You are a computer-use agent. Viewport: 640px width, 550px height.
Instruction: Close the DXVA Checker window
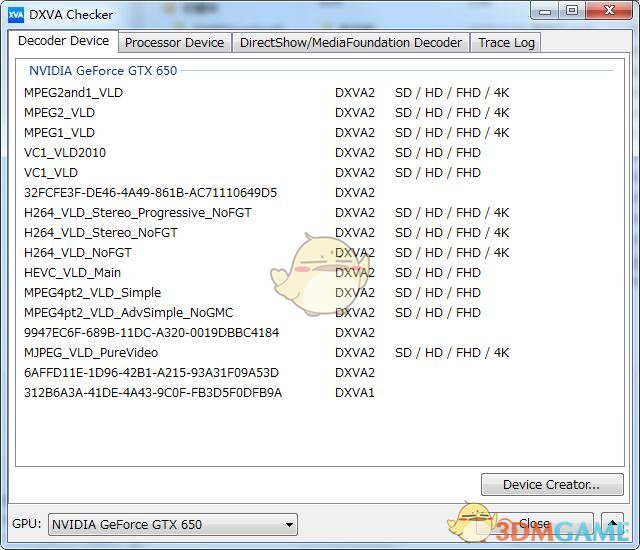point(609,11)
